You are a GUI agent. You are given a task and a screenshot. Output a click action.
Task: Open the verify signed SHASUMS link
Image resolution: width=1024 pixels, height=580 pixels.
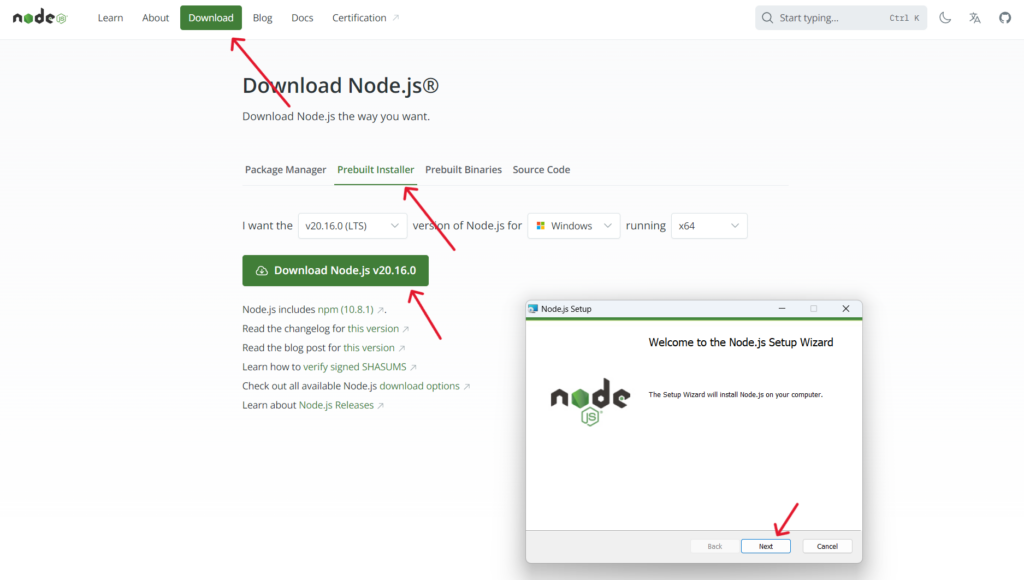[x=355, y=367]
